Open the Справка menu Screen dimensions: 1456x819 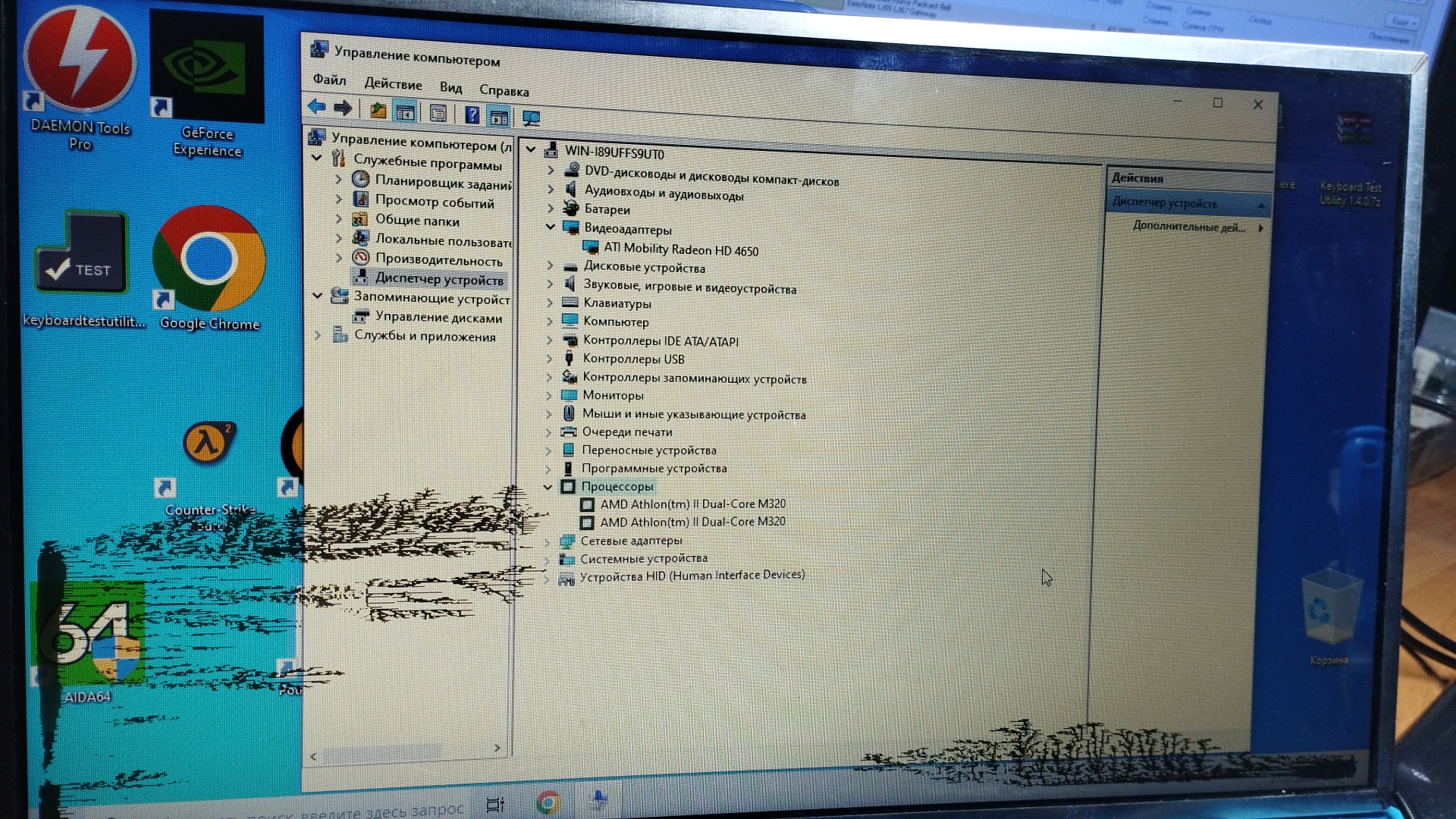504,91
